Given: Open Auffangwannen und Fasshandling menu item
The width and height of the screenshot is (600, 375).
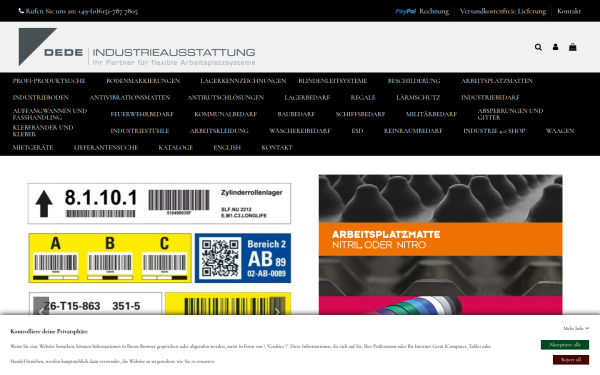Looking at the screenshot, I should point(50,114).
